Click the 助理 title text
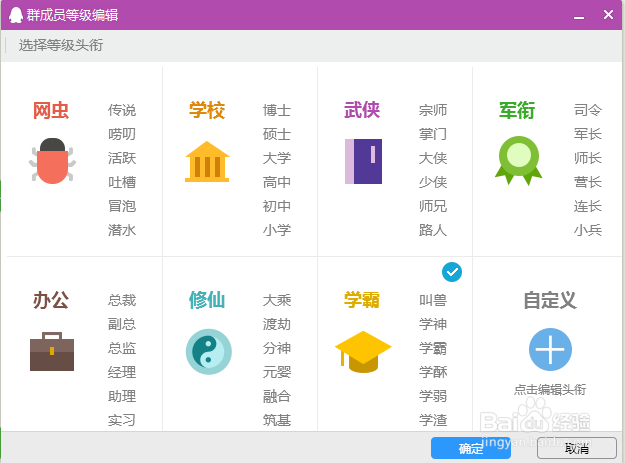The width and height of the screenshot is (625, 463). pos(122,396)
